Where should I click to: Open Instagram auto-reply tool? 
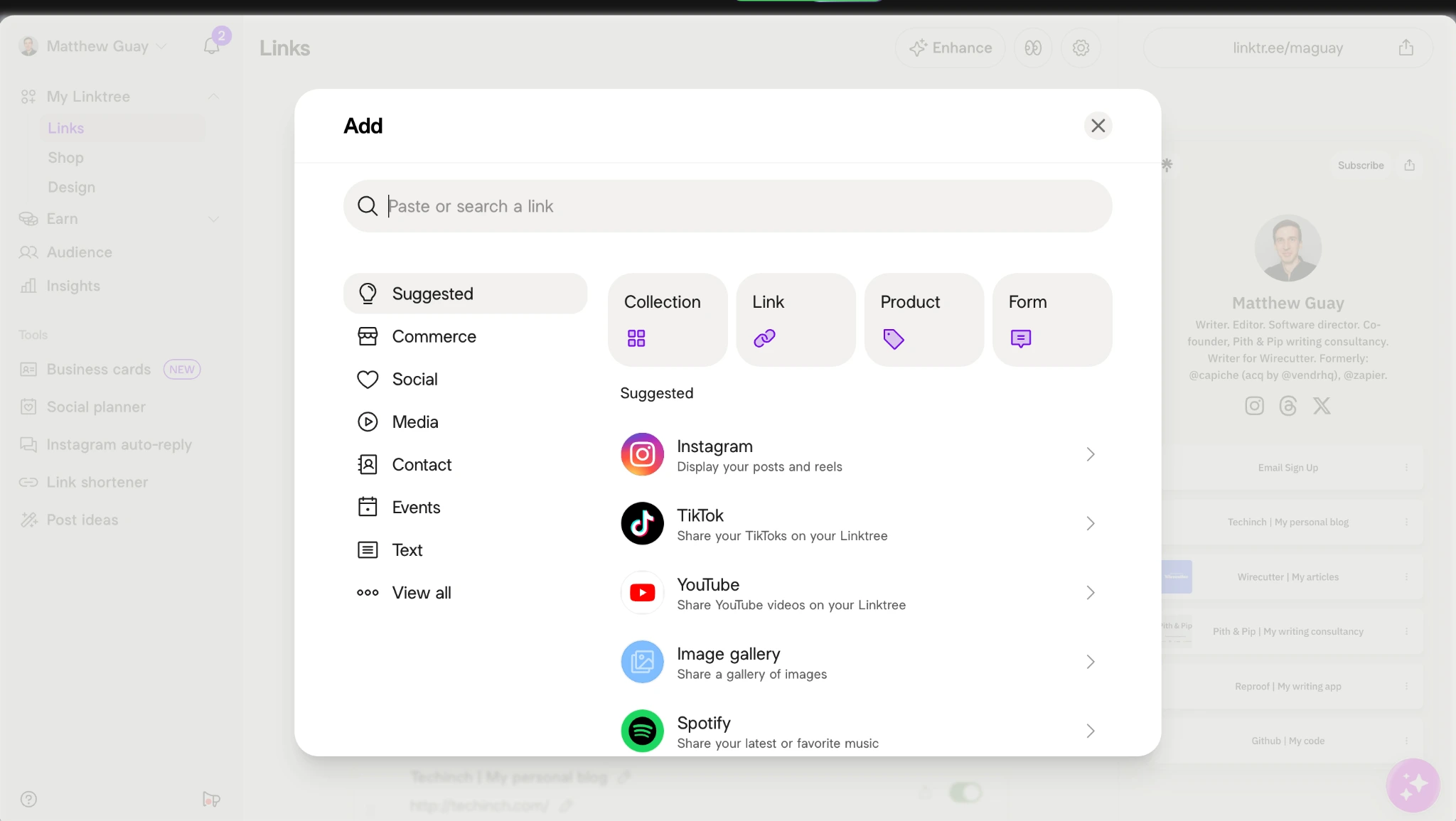(106, 445)
